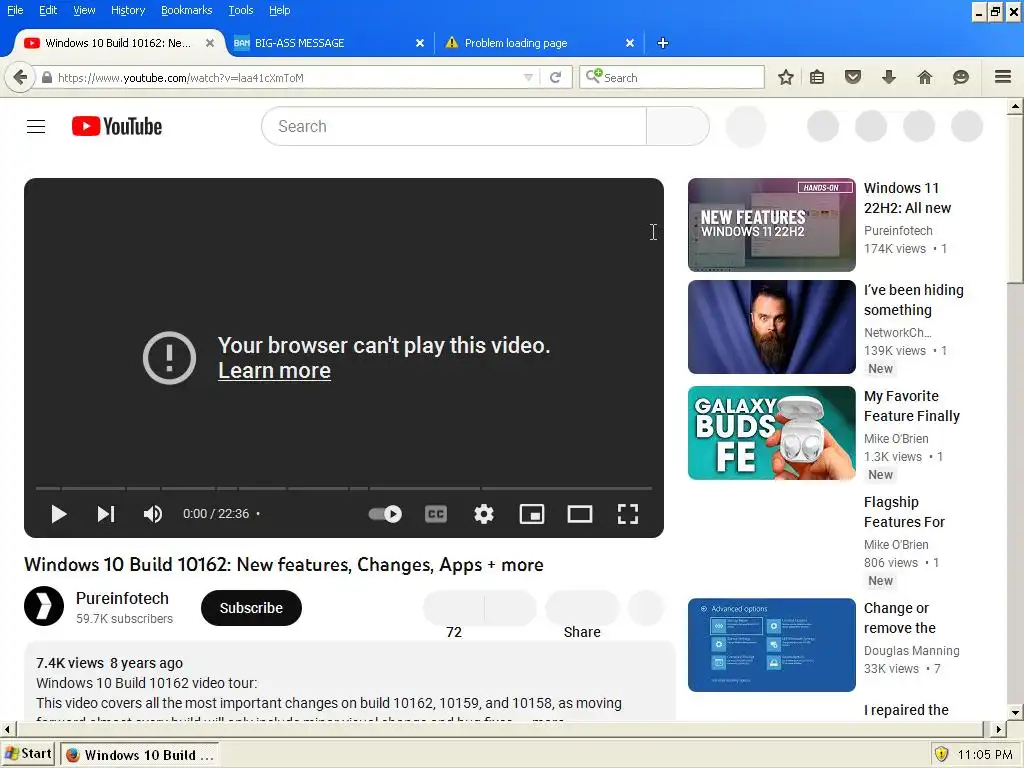Show bookmarks list icon in toolbar
The width and height of the screenshot is (1024, 768).
coord(817,78)
